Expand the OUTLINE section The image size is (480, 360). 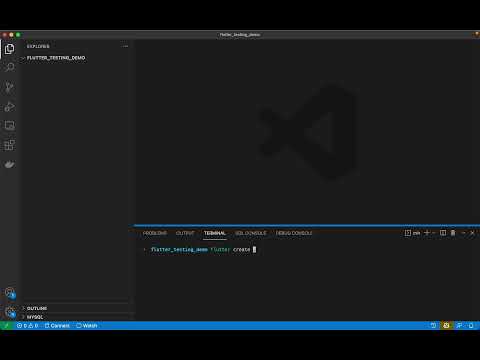[x=37, y=308]
